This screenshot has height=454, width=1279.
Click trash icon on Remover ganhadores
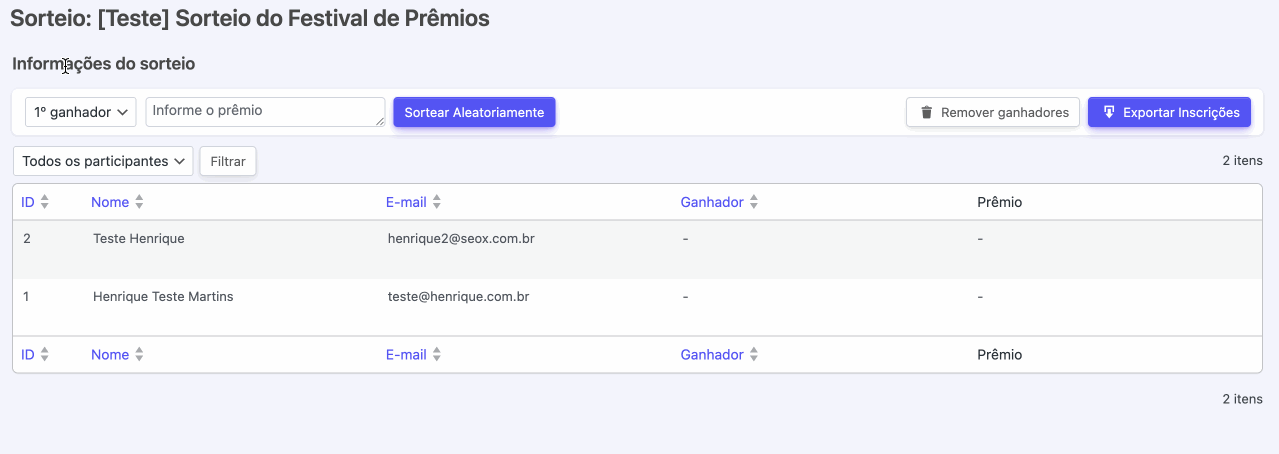(926, 113)
